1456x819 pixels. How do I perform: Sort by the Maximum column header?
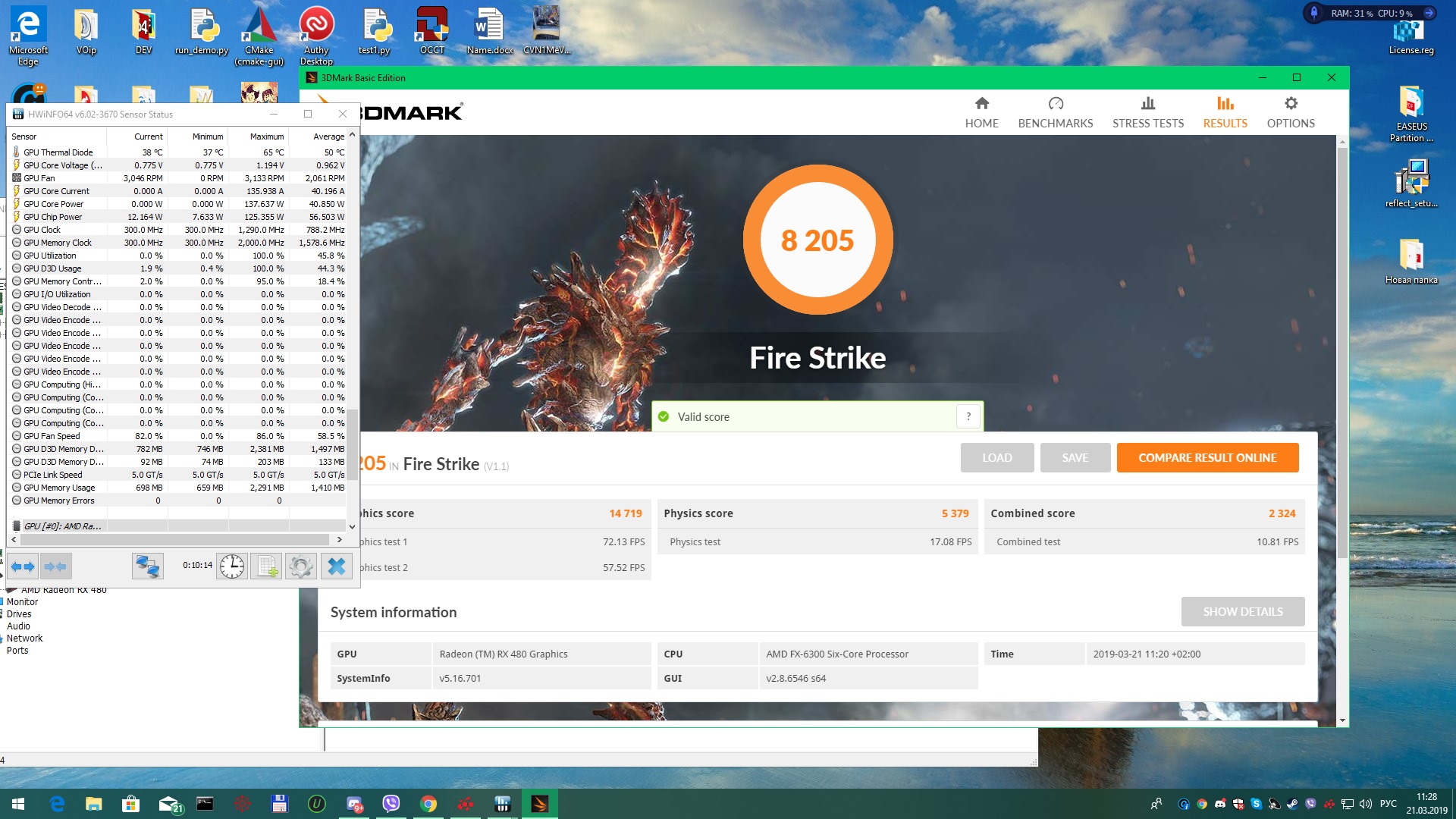pos(266,136)
